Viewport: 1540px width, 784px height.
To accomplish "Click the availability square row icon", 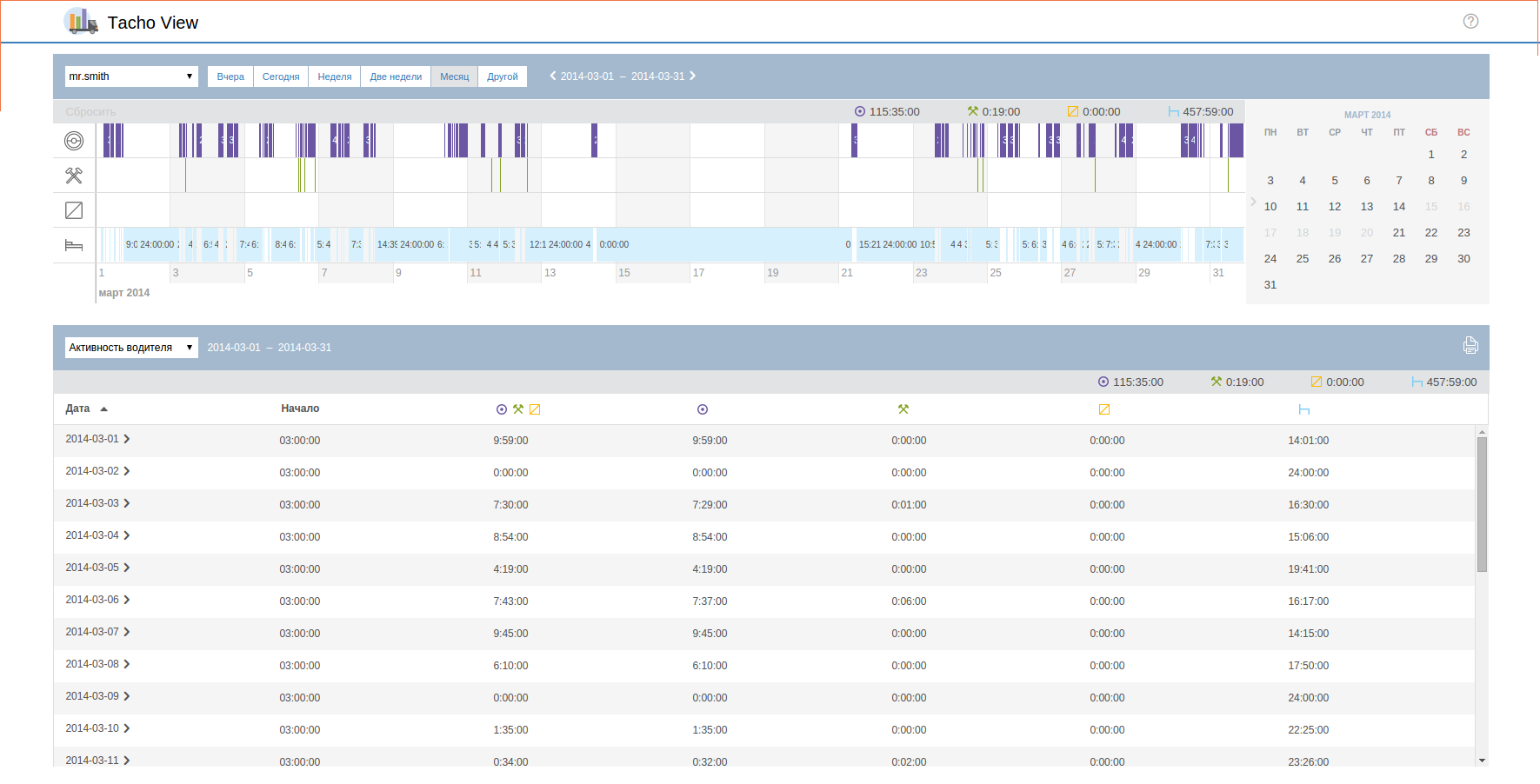I will [74, 210].
